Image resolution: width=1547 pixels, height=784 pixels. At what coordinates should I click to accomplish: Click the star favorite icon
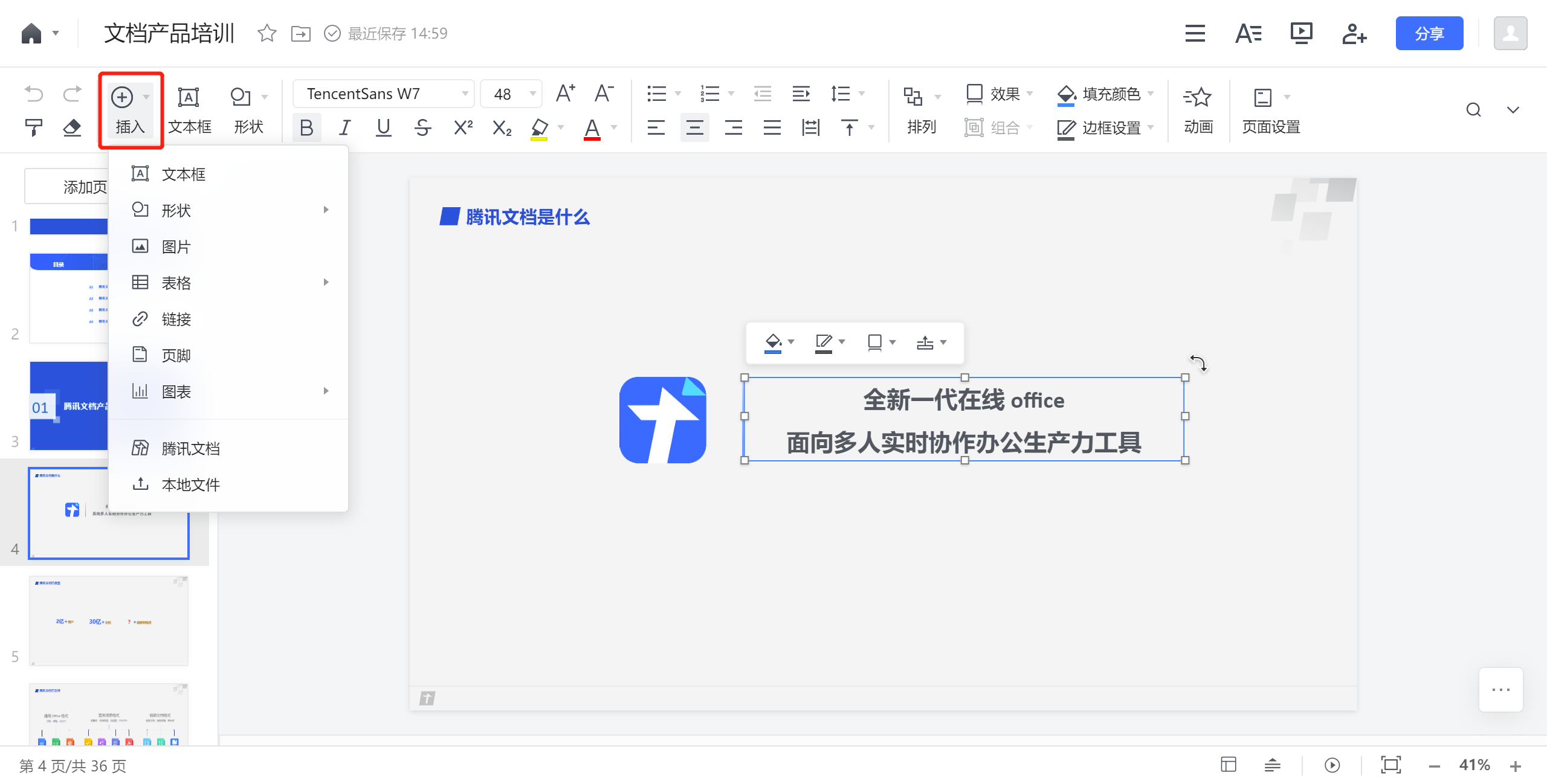266,33
